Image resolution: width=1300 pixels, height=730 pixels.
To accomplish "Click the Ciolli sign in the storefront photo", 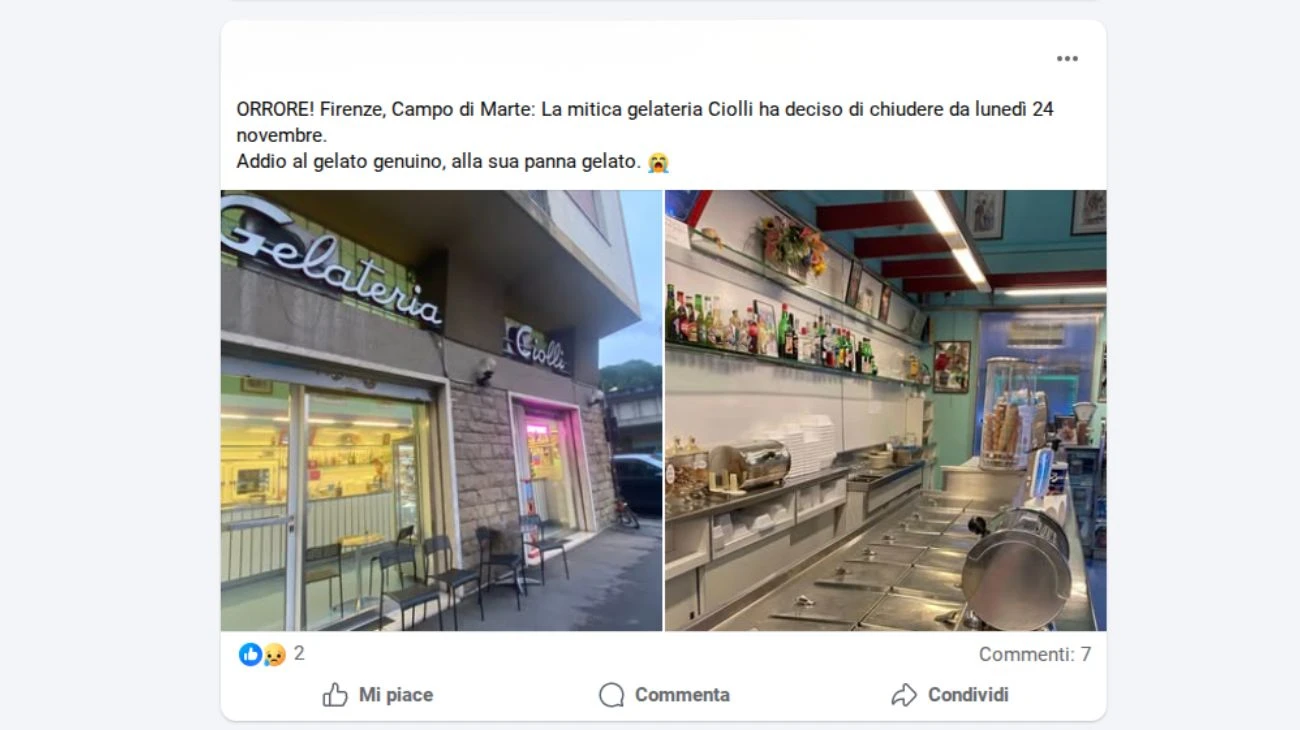I will pyautogui.click(x=538, y=347).
